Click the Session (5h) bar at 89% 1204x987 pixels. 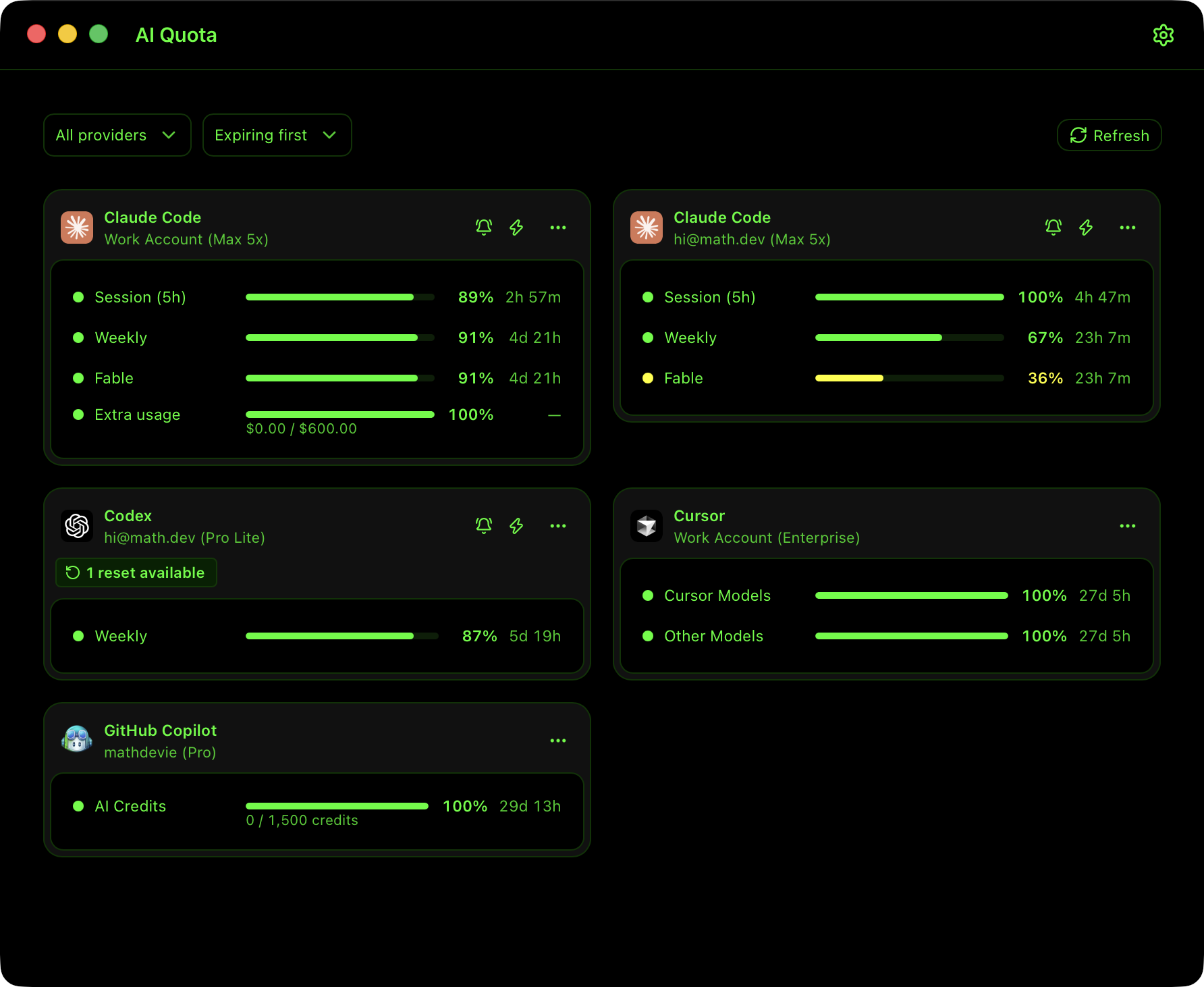click(x=340, y=297)
